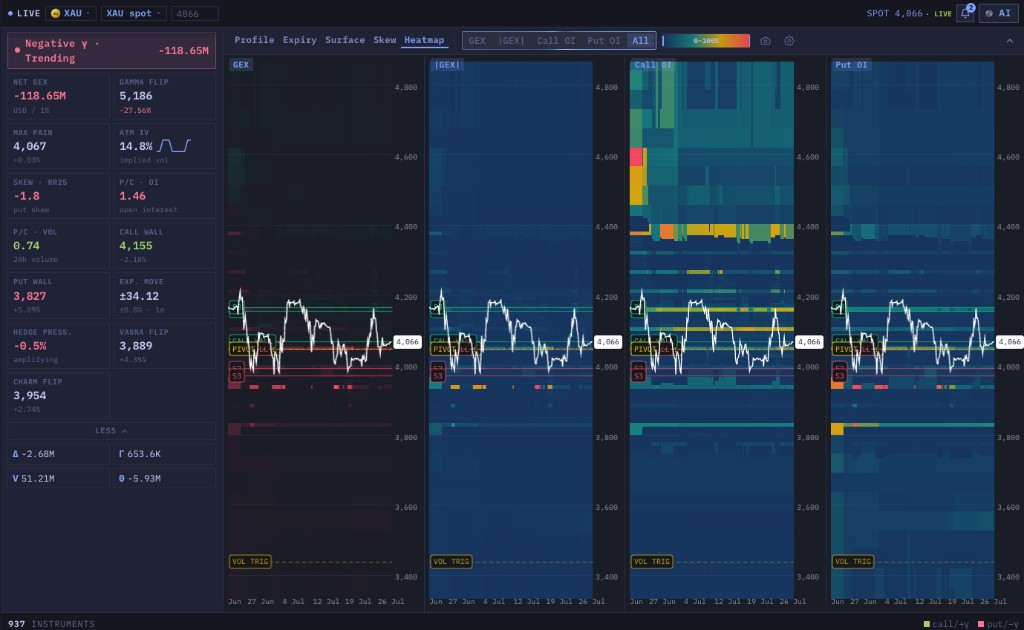1024x630 pixels.
Task: Collapse extra greeks with LESS toggle
Action: point(111,431)
